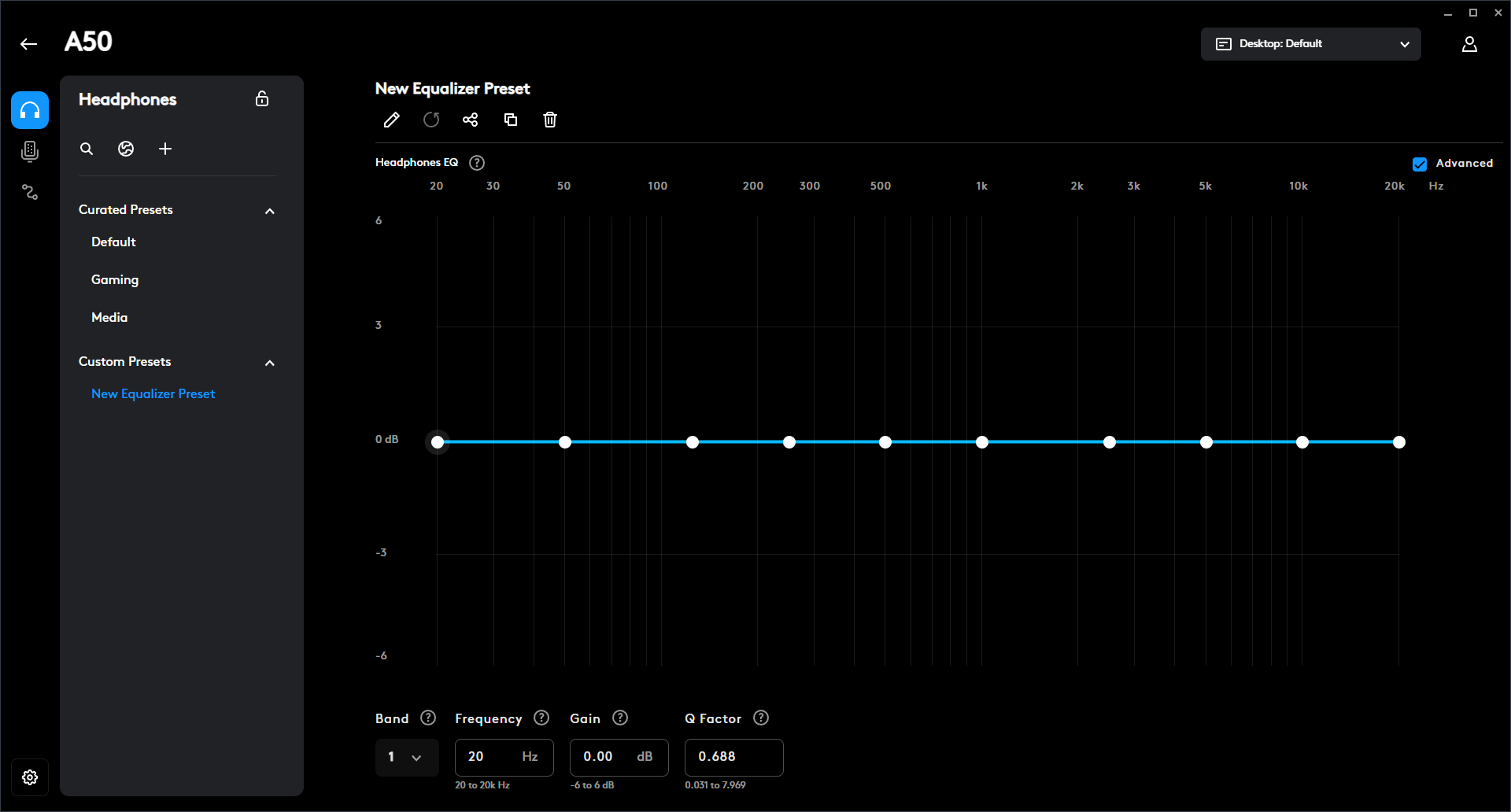The image size is (1511, 812).
Task: Open the Band number dropdown
Action: [x=407, y=758]
